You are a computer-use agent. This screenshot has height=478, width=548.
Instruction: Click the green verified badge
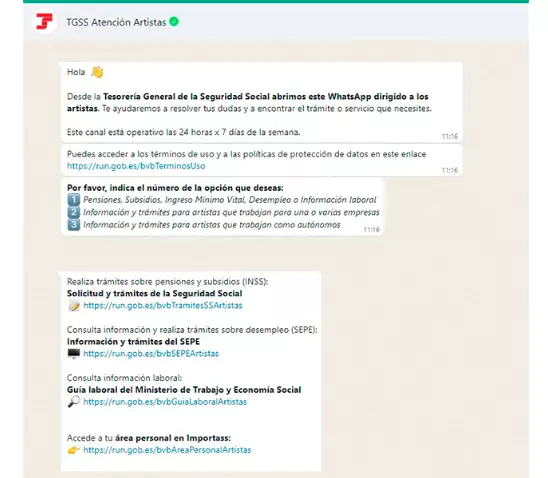174,22
